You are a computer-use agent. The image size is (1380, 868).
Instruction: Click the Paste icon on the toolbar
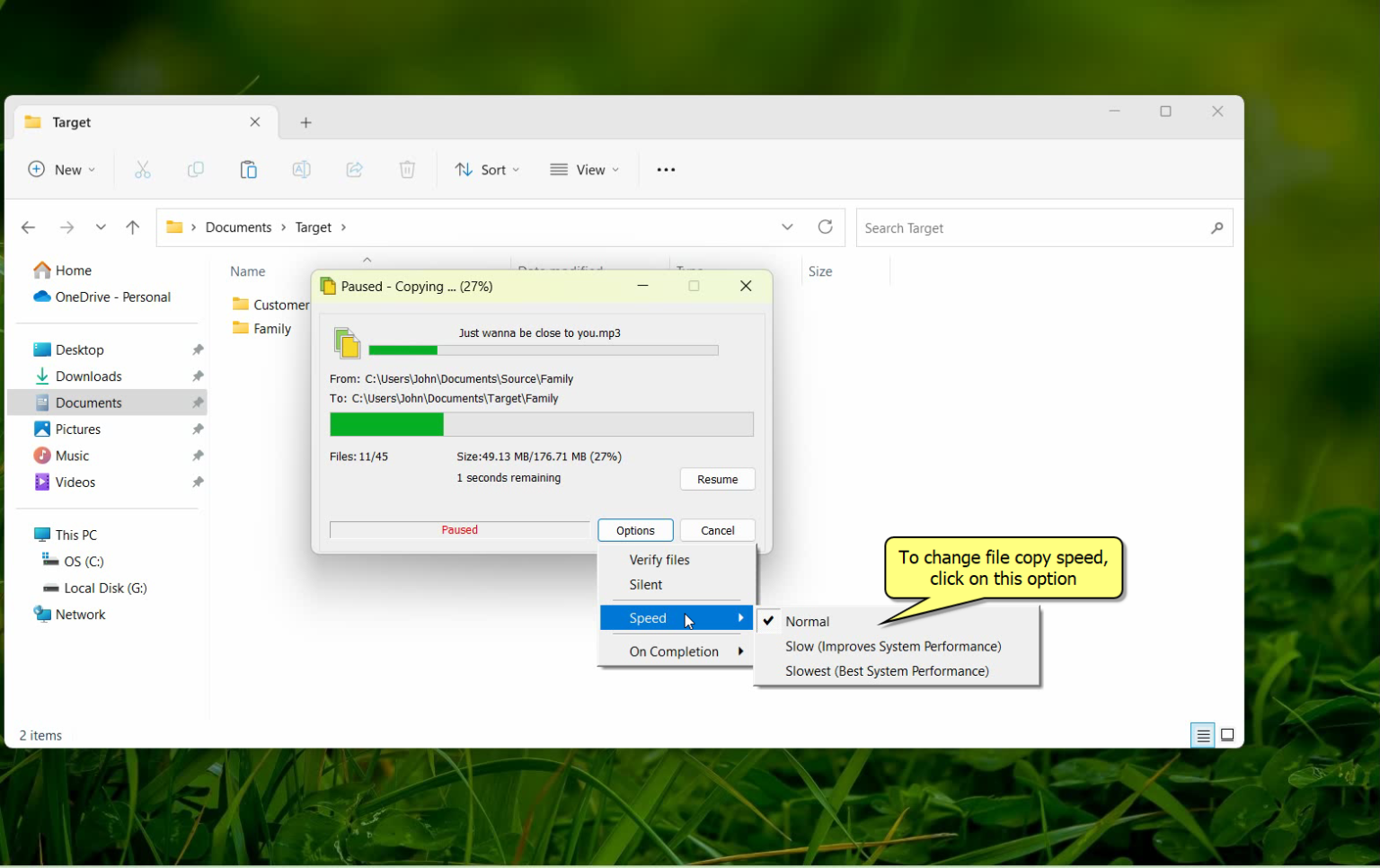249,169
